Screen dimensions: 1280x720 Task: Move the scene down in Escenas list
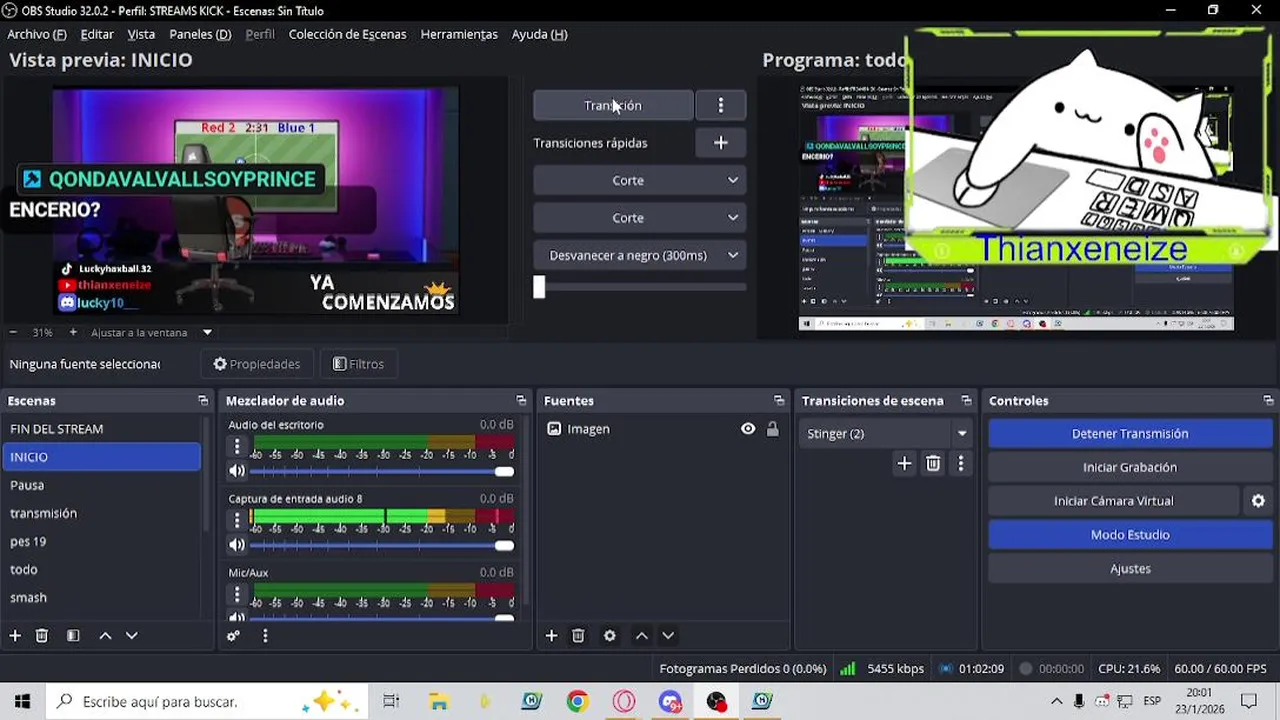131,636
